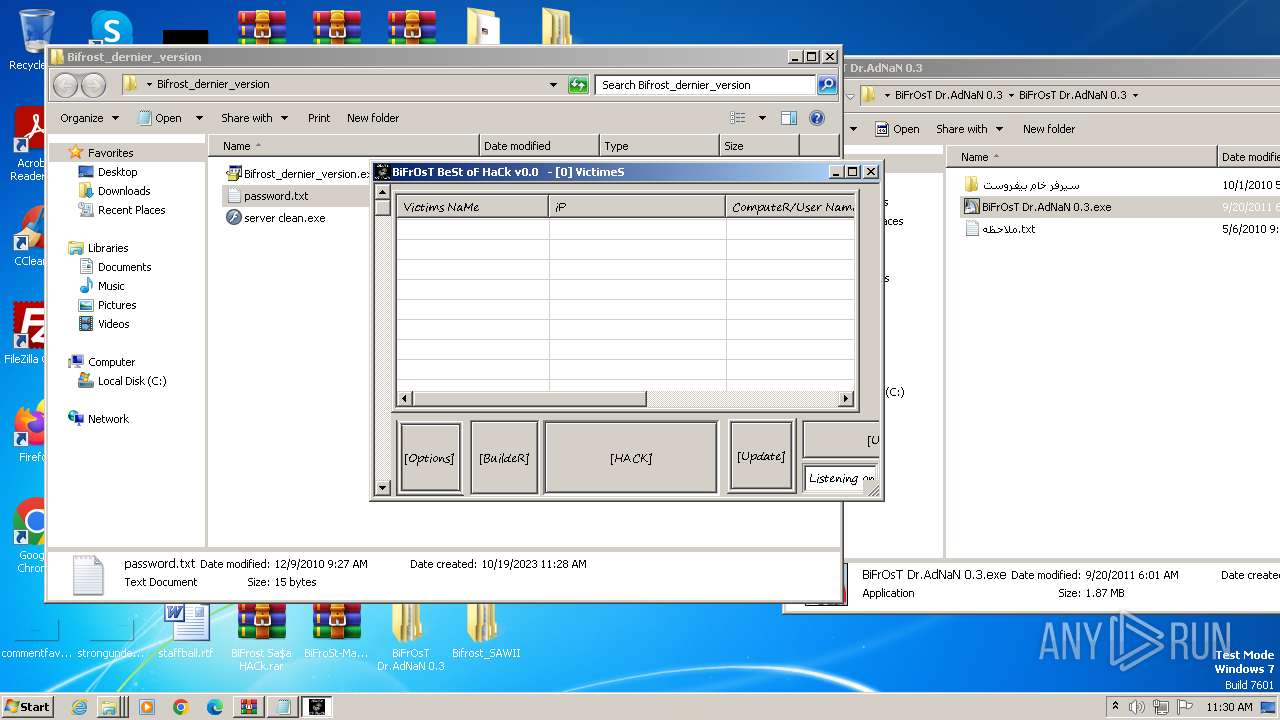Viewport: 1280px width, 720px height.
Task: Open Share with dropdown in Dr.AdNaN explorer
Action: click(969, 129)
